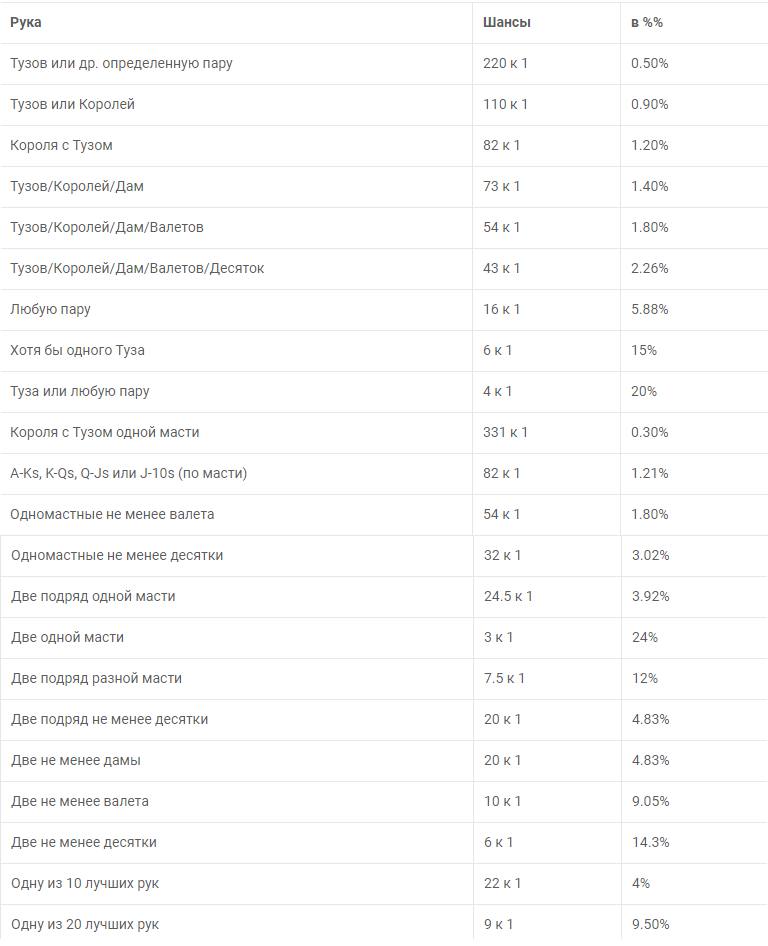768x946 pixels.
Task: Click the 'в %%' column header
Action: [x=647, y=22]
